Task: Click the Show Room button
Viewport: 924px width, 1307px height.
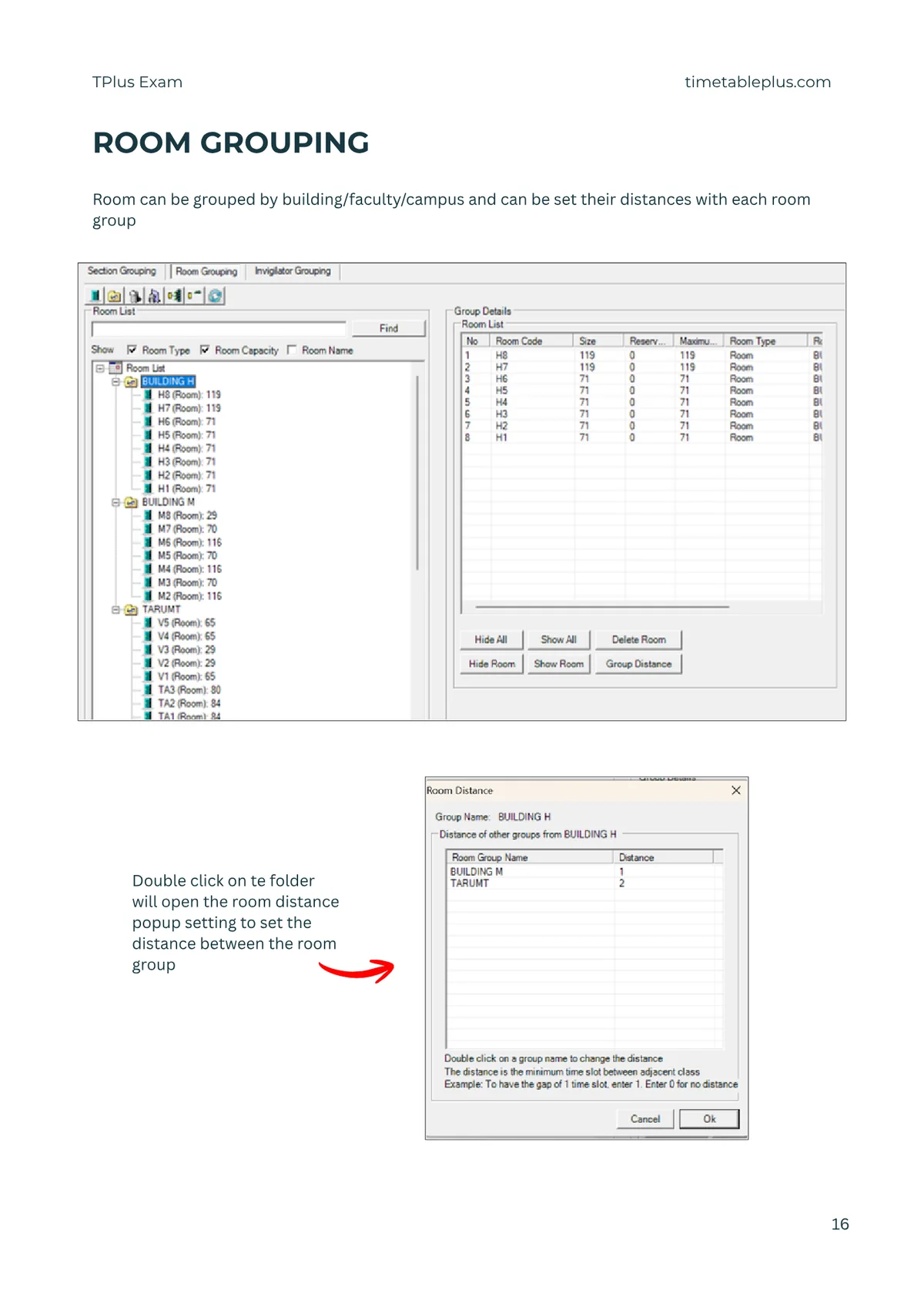Action: (558, 664)
